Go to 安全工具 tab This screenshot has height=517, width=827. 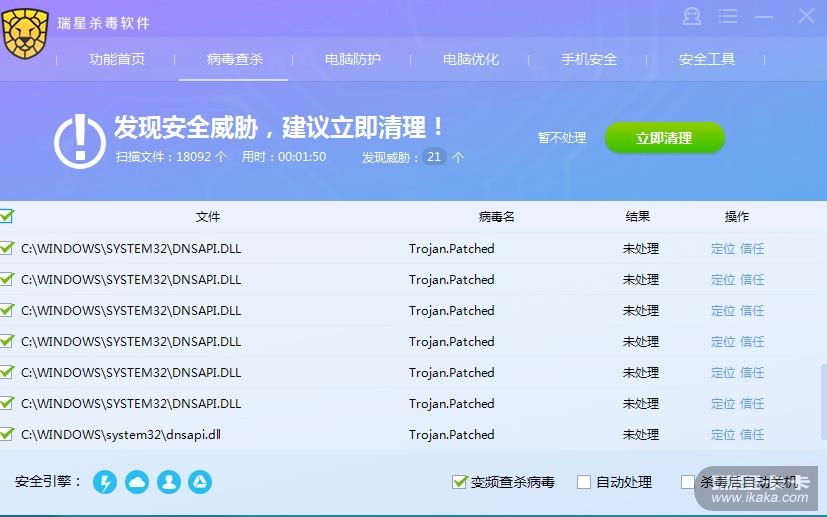707,59
